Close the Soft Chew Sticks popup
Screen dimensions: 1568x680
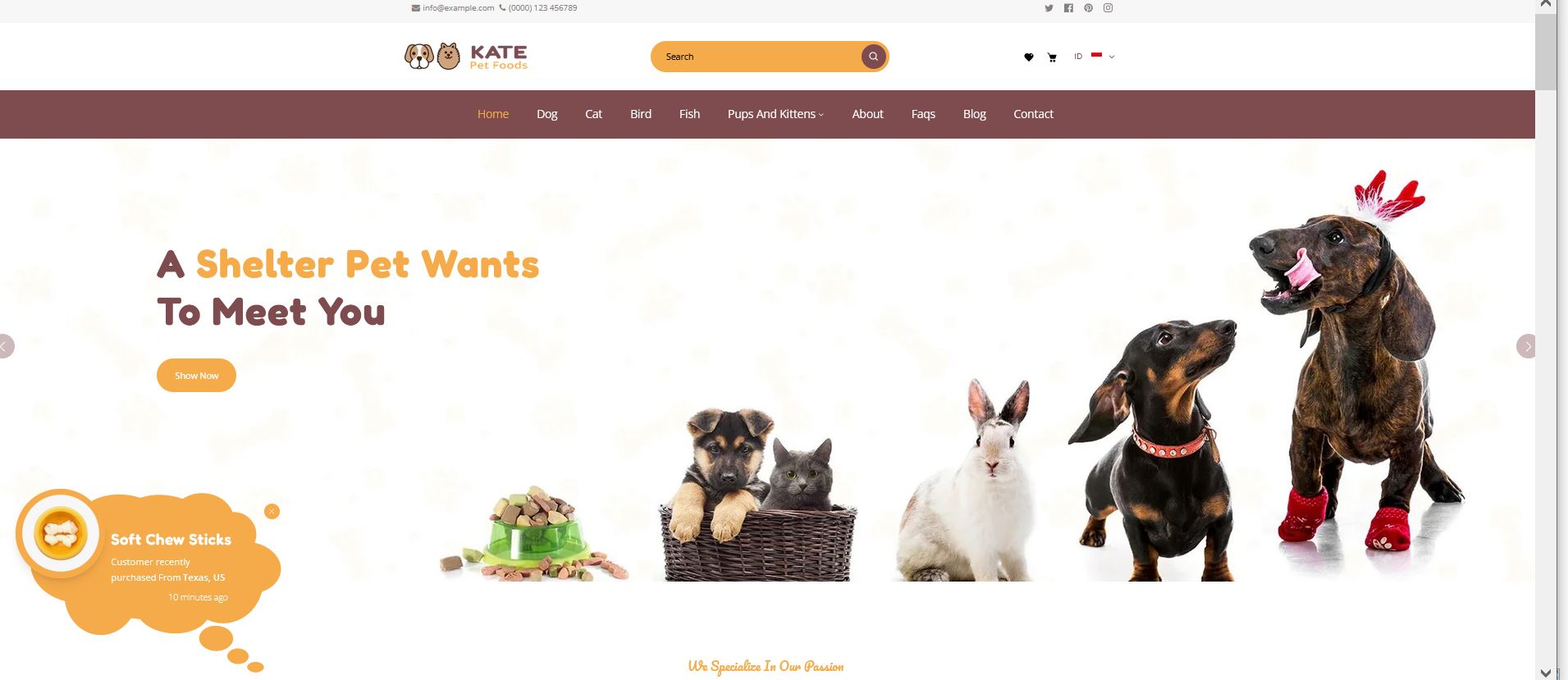(x=272, y=512)
